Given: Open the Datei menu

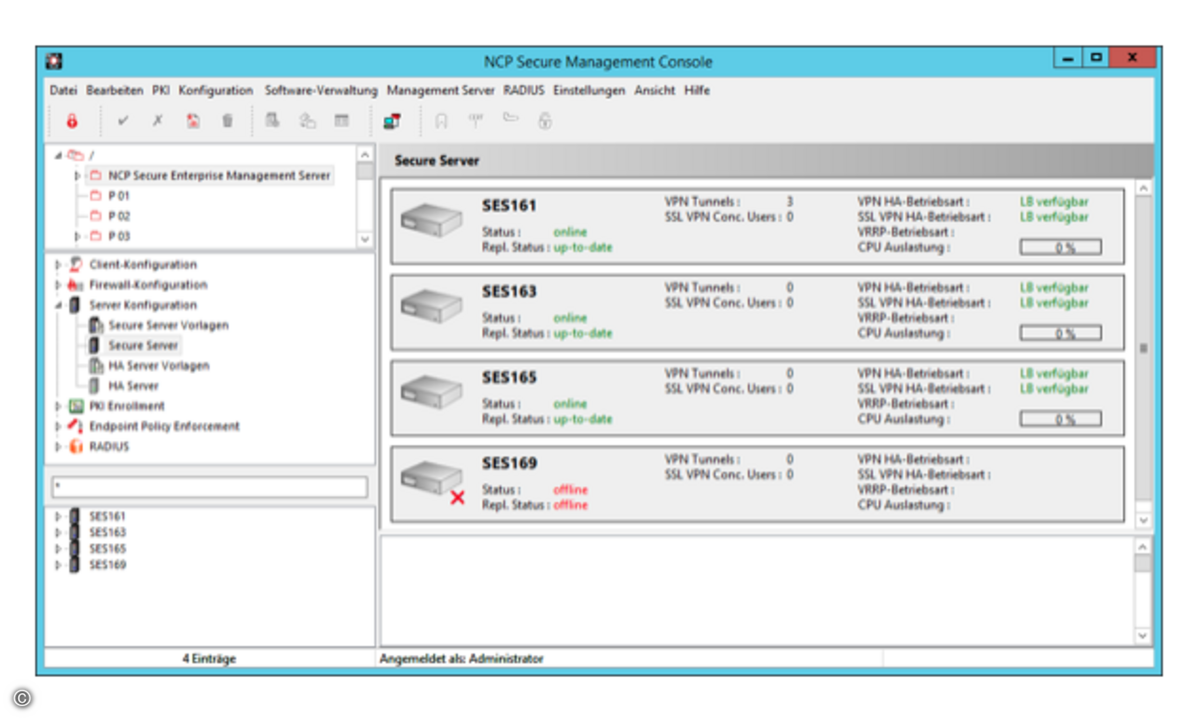Looking at the screenshot, I should [63, 90].
